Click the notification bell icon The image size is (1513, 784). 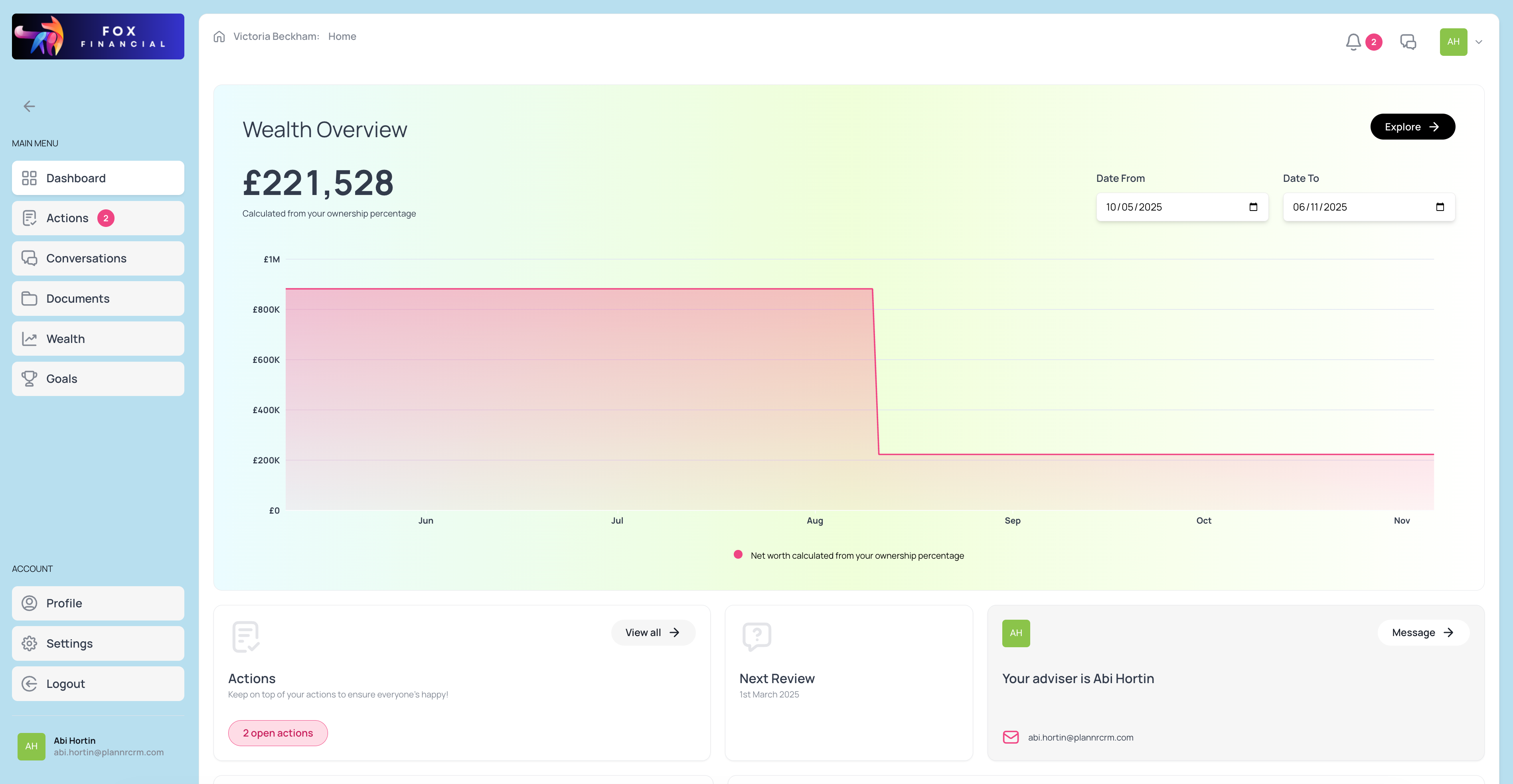coord(1353,41)
